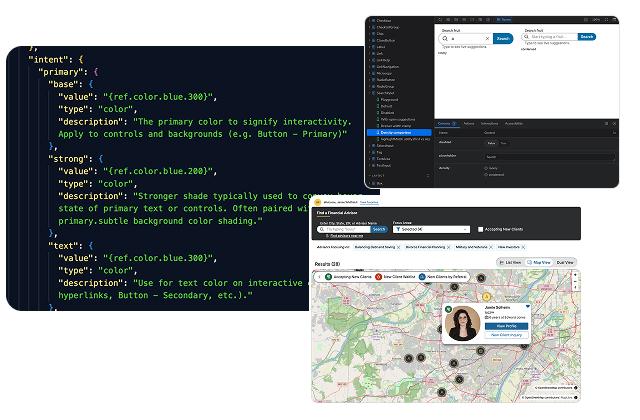Remove the Balancing Debt and Saving filter chip
This screenshot has width=640, height=420.
click(399, 247)
